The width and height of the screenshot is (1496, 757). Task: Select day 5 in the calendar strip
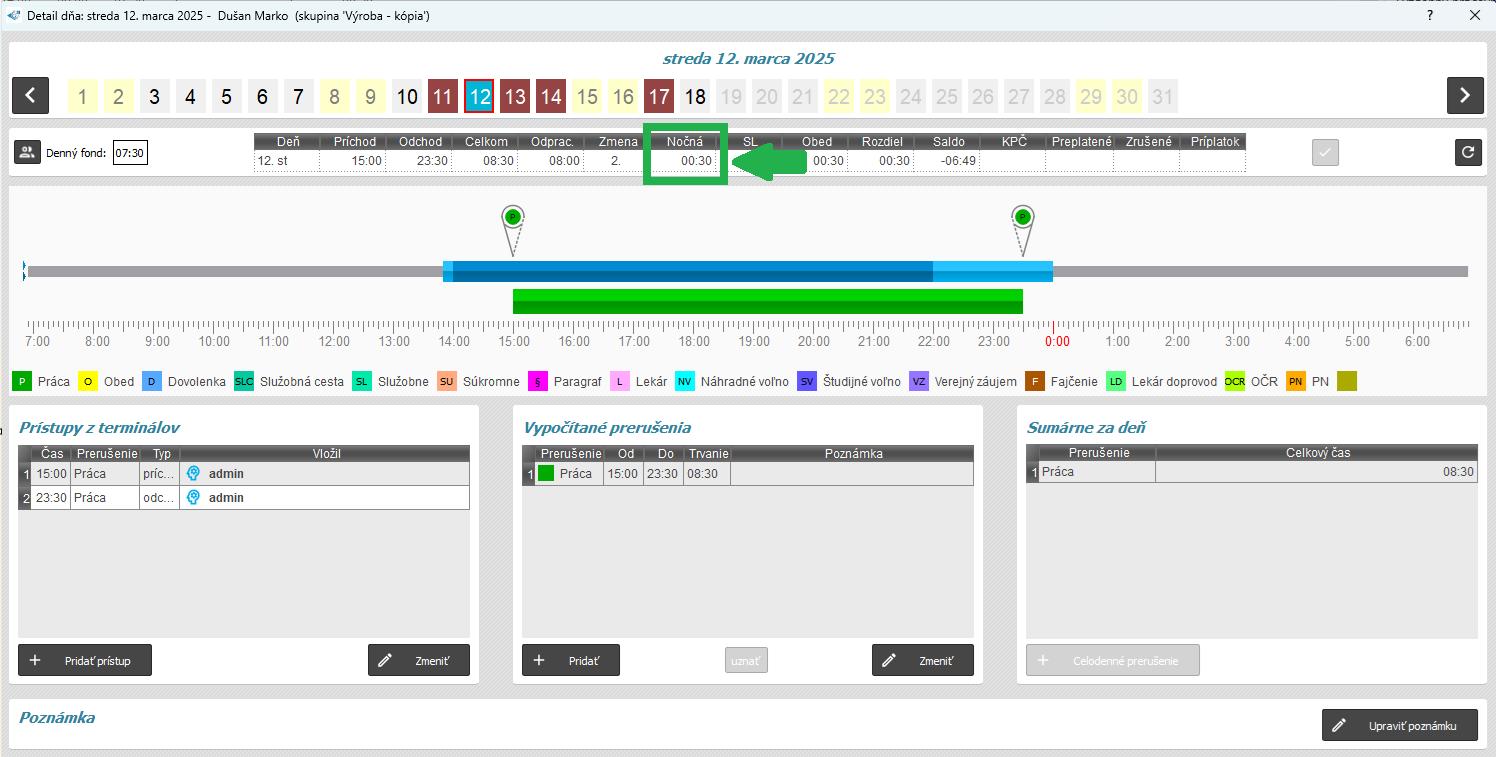tap(226, 97)
